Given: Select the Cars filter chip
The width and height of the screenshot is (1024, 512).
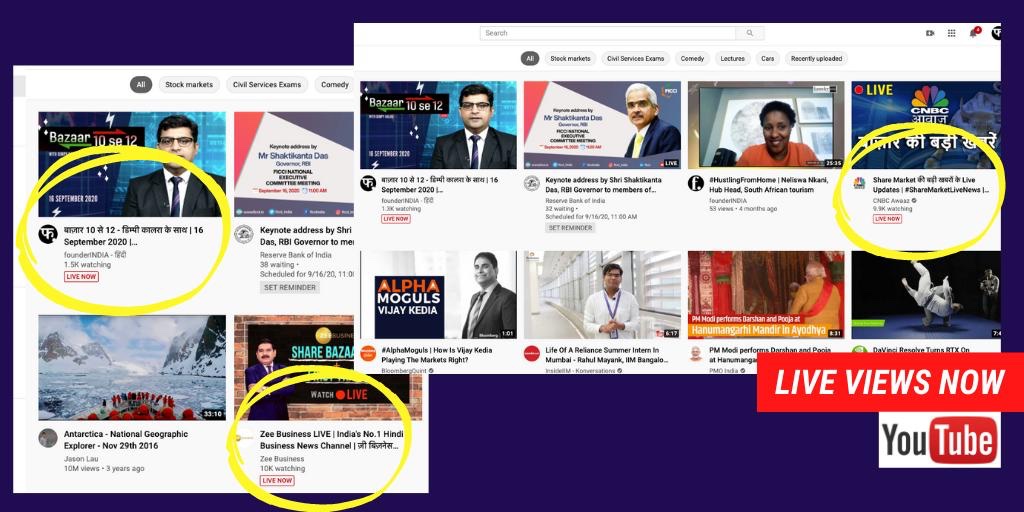Looking at the screenshot, I should (768, 58).
